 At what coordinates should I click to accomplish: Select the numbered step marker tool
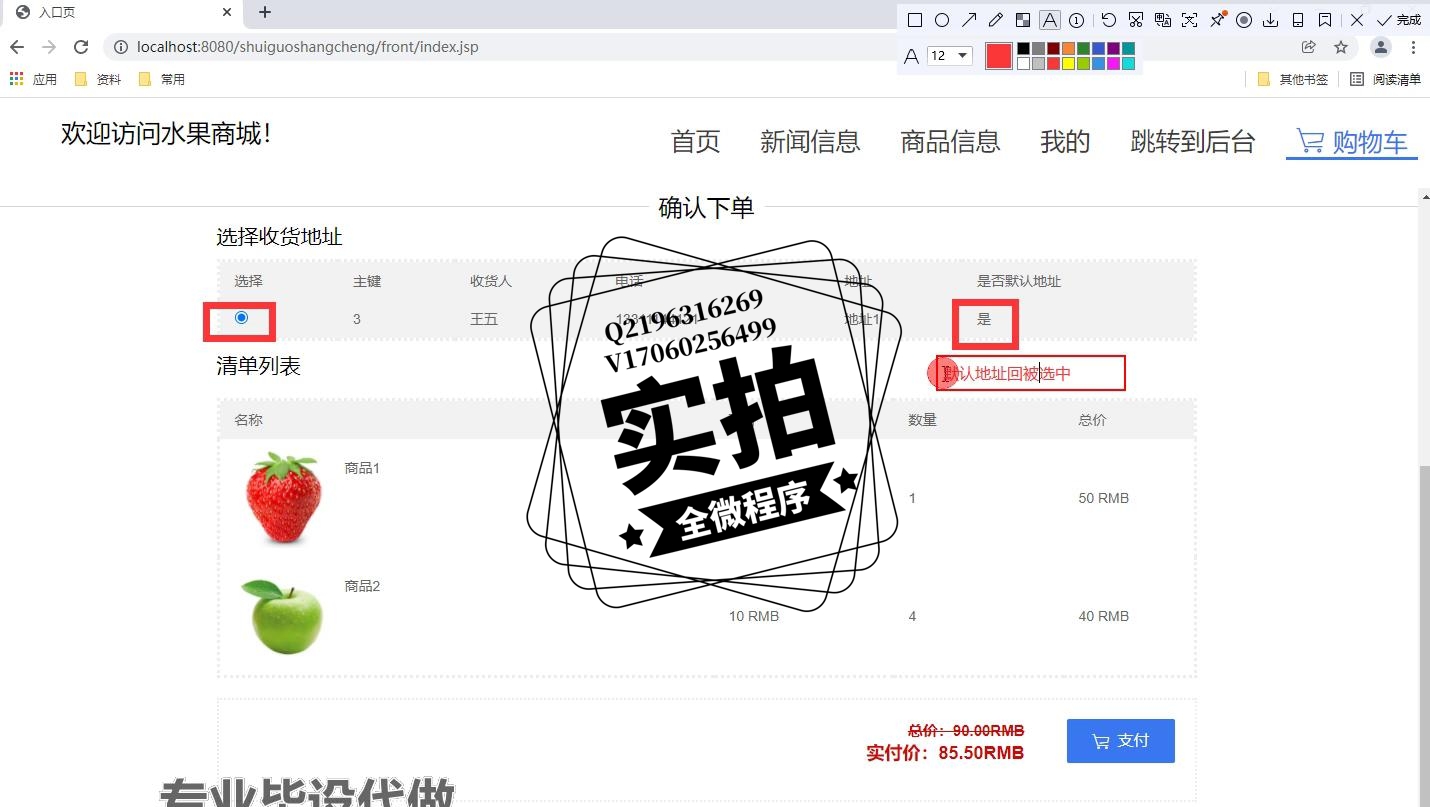(x=1076, y=20)
